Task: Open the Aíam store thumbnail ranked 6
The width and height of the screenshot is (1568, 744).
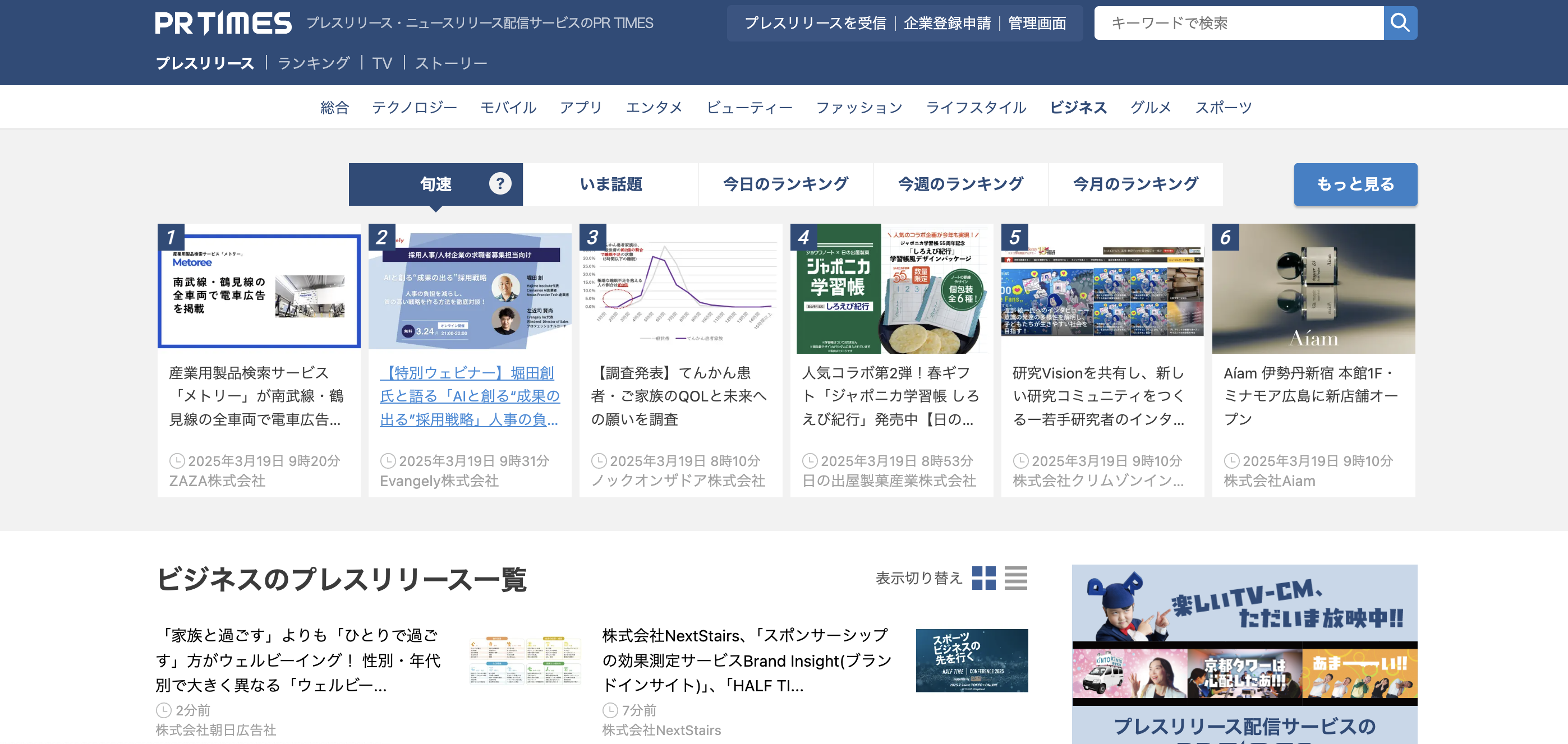Action: pyautogui.click(x=1313, y=289)
